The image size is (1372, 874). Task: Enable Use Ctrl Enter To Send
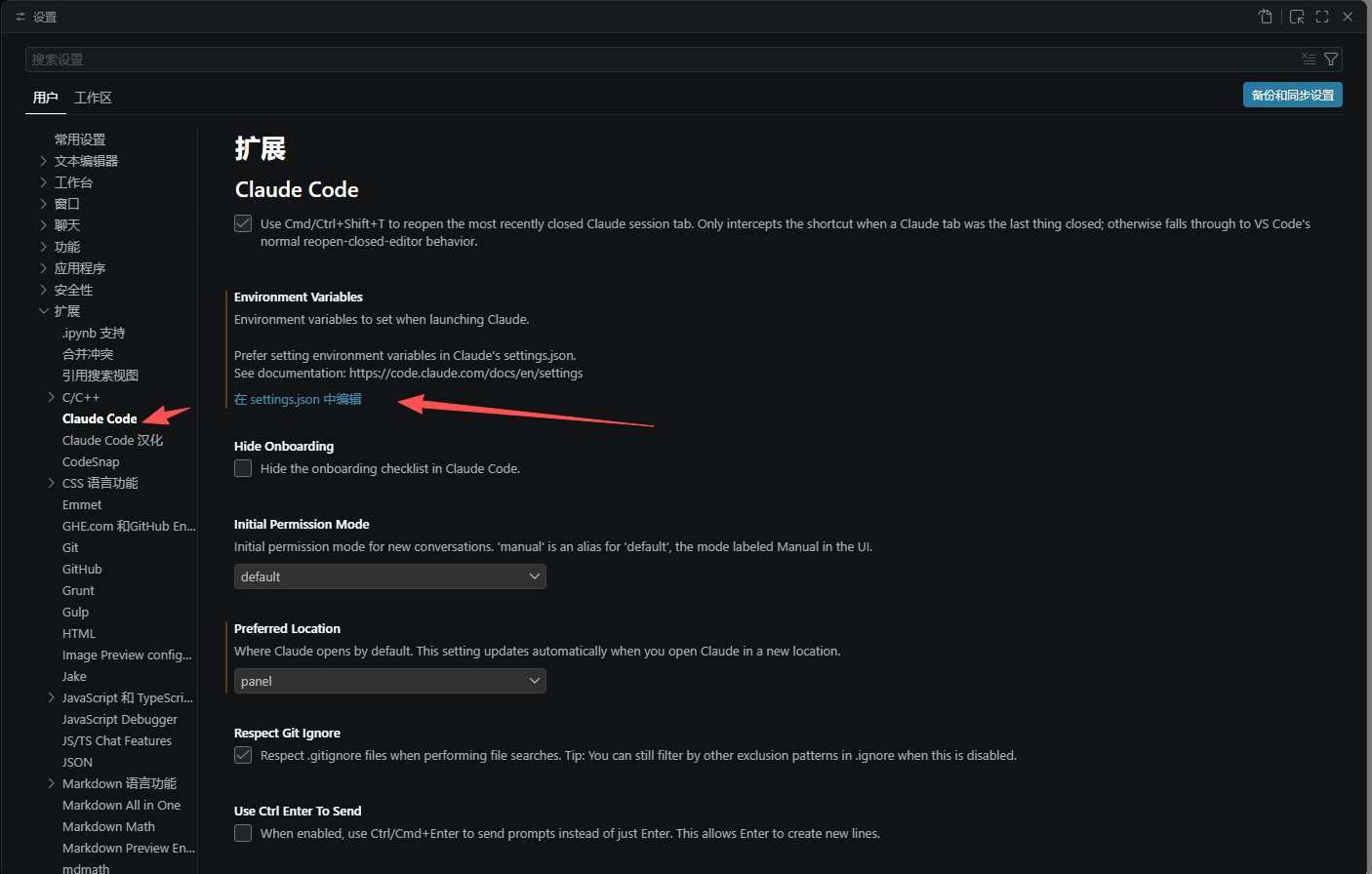click(x=243, y=833)
